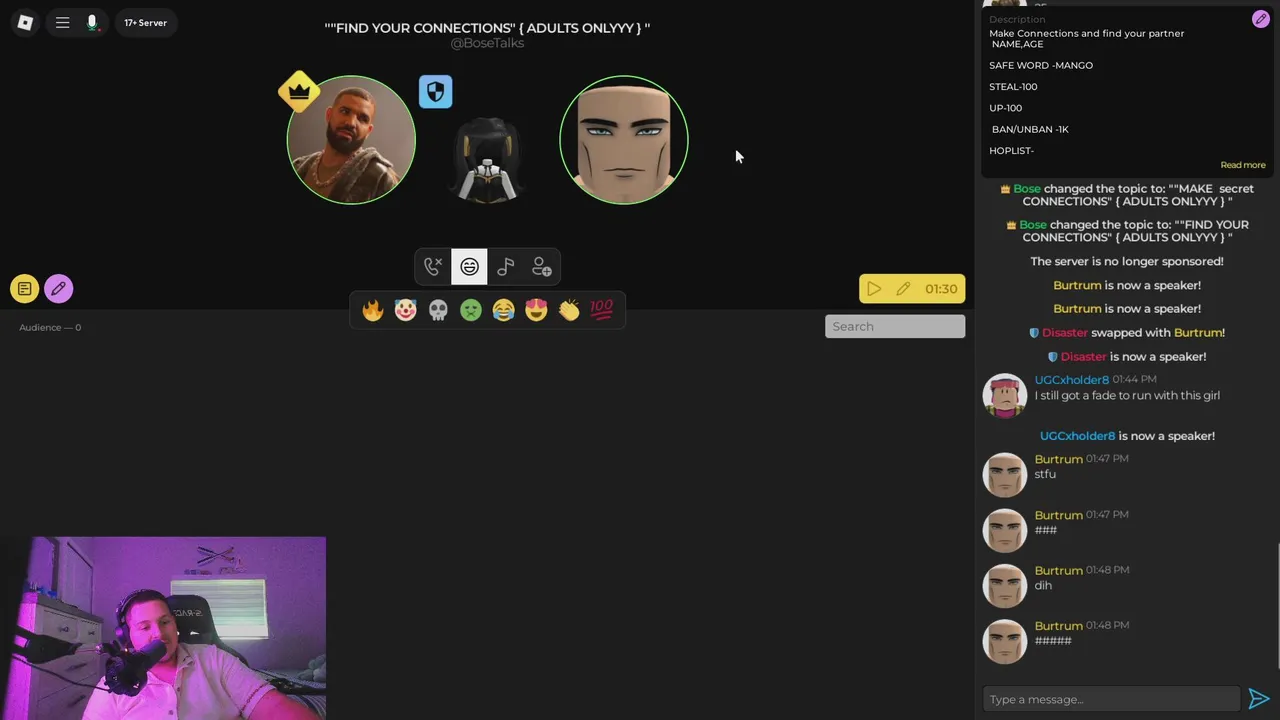Open UGCxholder8 username in chat message
The height and width of the screenshot is (720, 1280).
(x=1071, y=380)
